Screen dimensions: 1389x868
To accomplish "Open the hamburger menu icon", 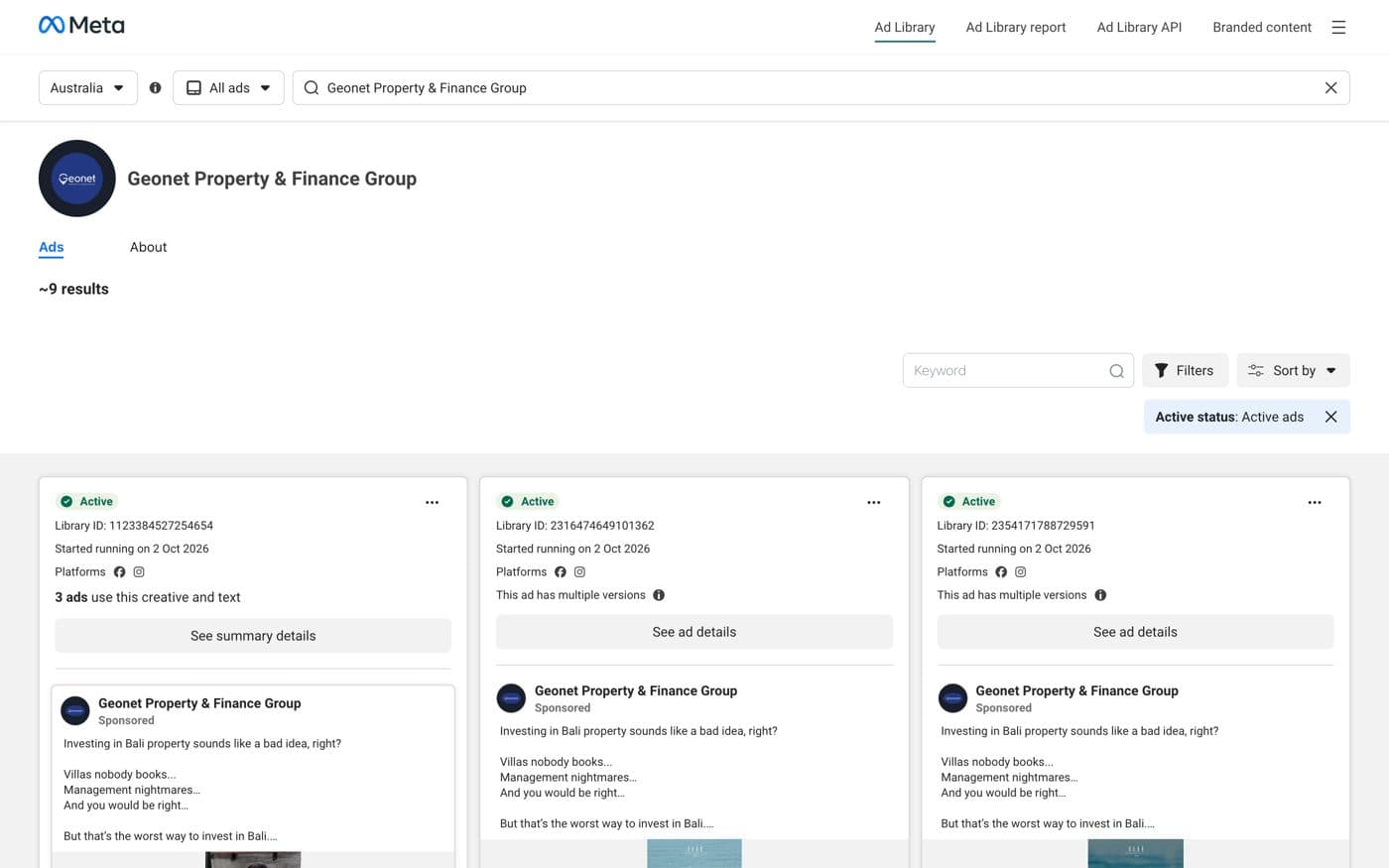I will (1338, 28).
